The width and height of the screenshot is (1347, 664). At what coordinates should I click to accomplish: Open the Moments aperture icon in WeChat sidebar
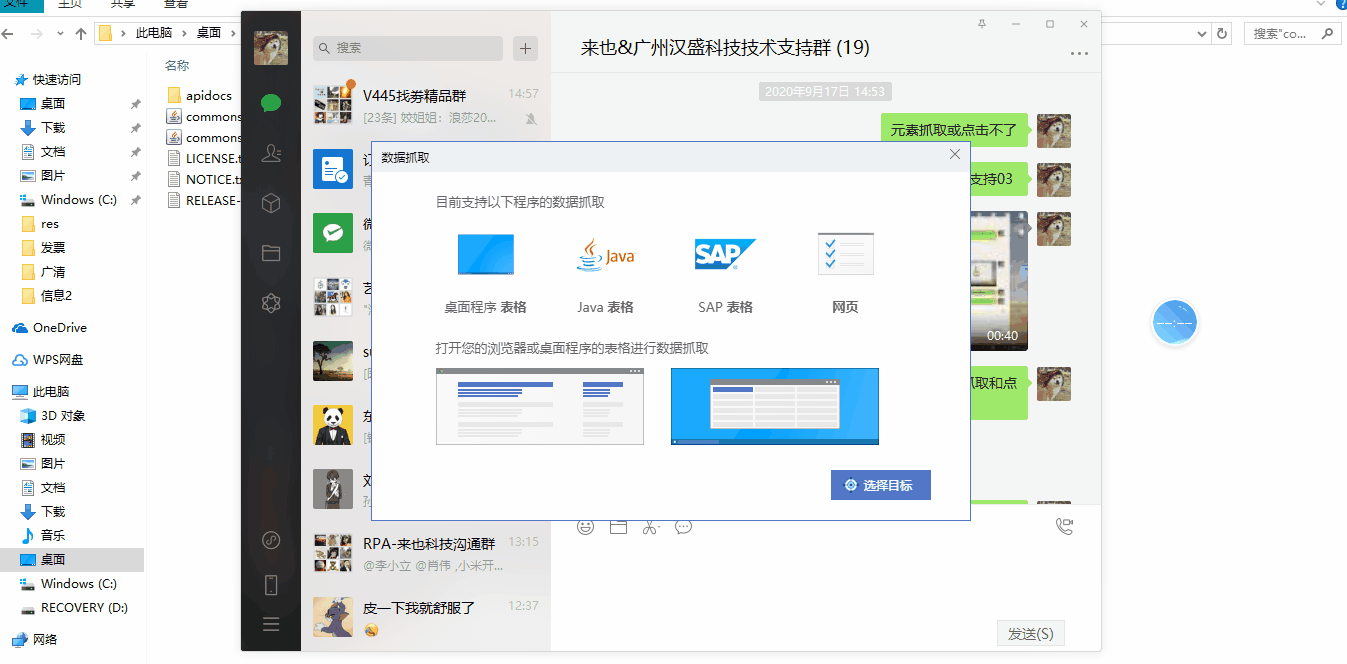click(270, 303)
